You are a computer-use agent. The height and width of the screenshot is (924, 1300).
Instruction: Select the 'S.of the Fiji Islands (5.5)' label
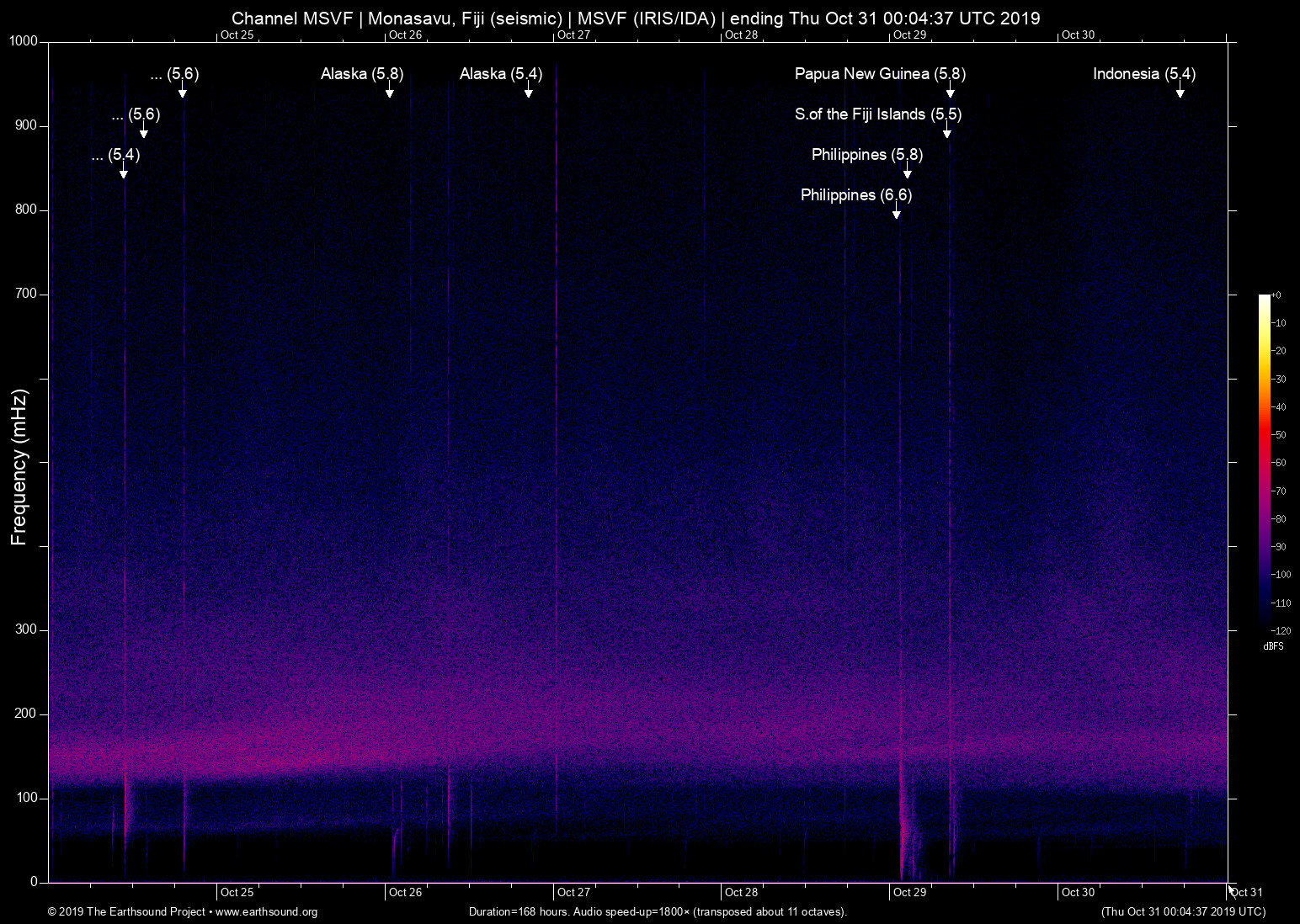878,114
